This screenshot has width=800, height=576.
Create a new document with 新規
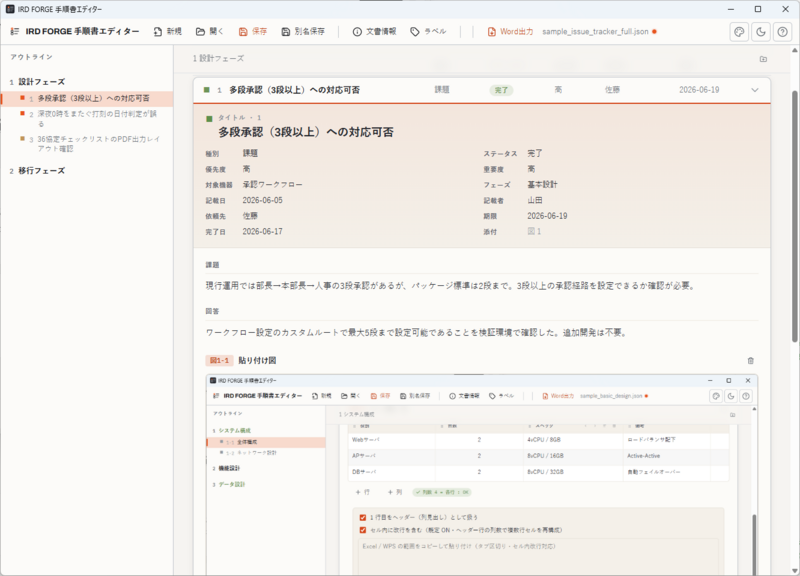click(168, 31)
